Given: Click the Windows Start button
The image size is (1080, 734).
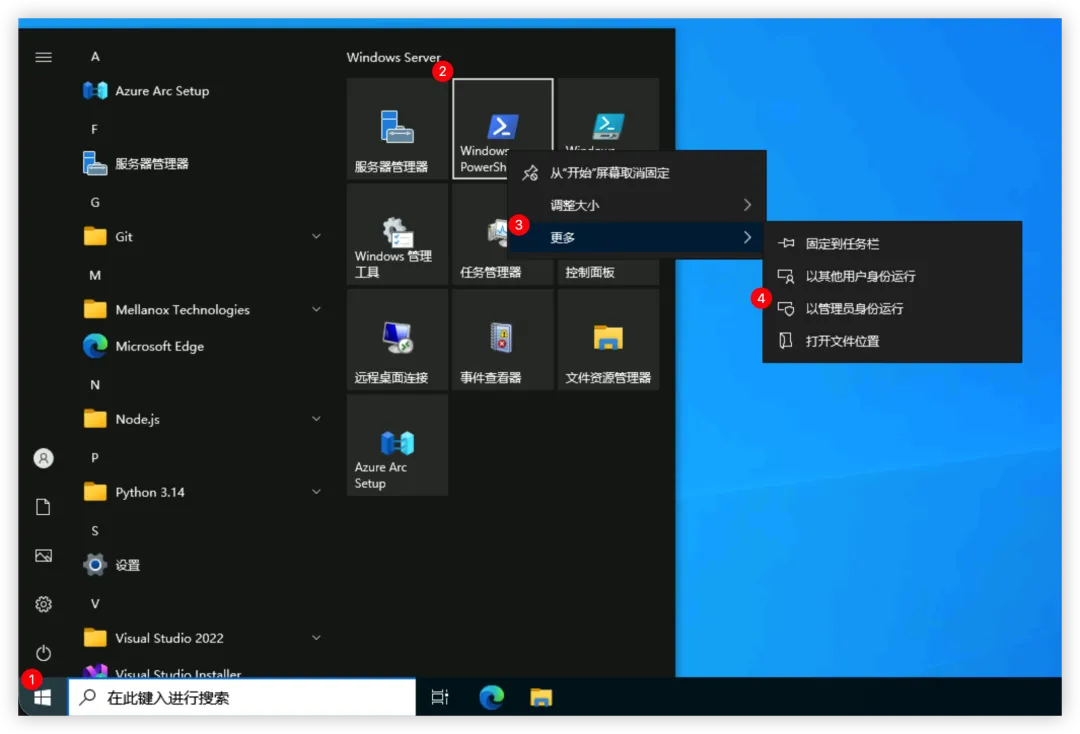Looking at the screenshot, I should [43, 697].
